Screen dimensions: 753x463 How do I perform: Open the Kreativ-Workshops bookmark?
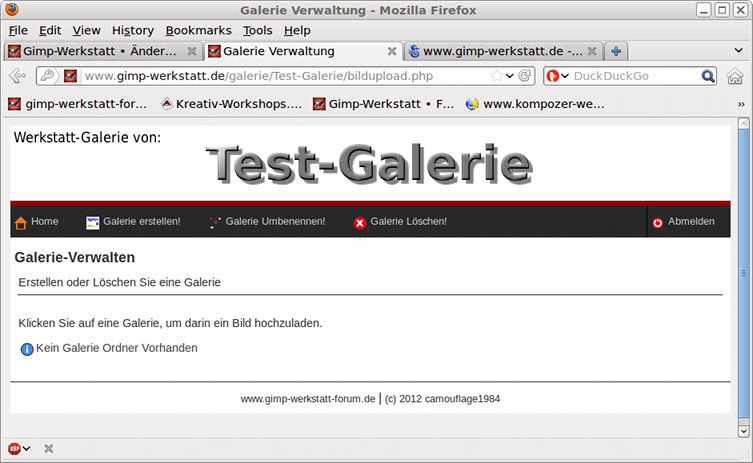click(x=231, y=104)
